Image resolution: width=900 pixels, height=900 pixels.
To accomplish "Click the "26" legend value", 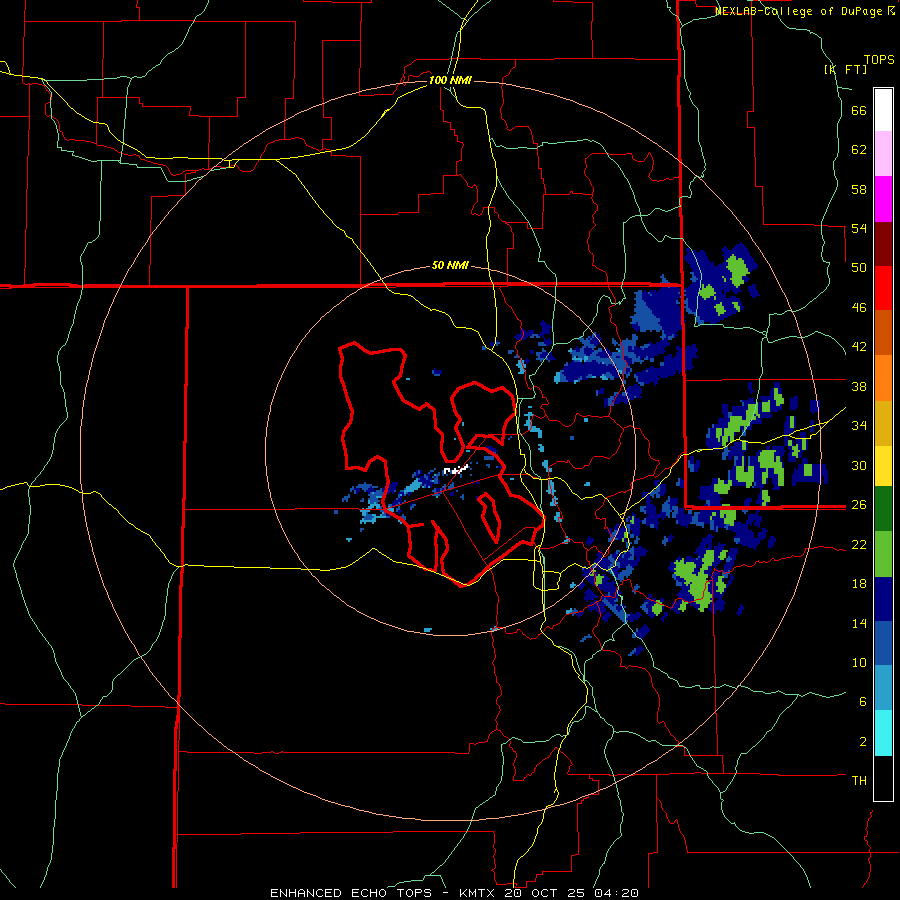I will pos(859,505).
